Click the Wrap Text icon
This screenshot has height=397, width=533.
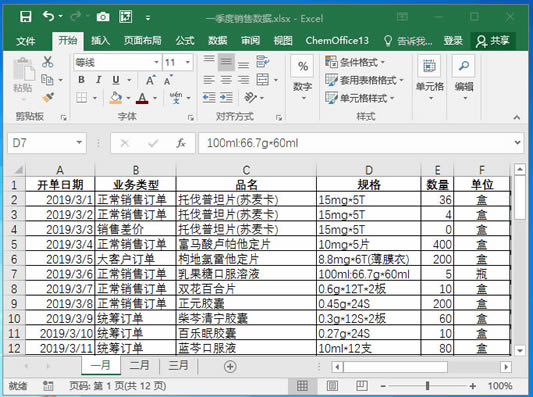click(262, 62)
